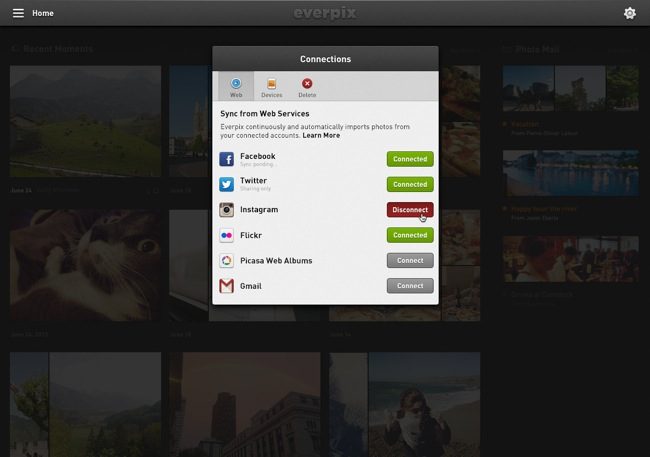Image resolution: width=650 pixels, height=457 pixels.
Task: Disconnect the Instagram account
Action: click(410, 210)
